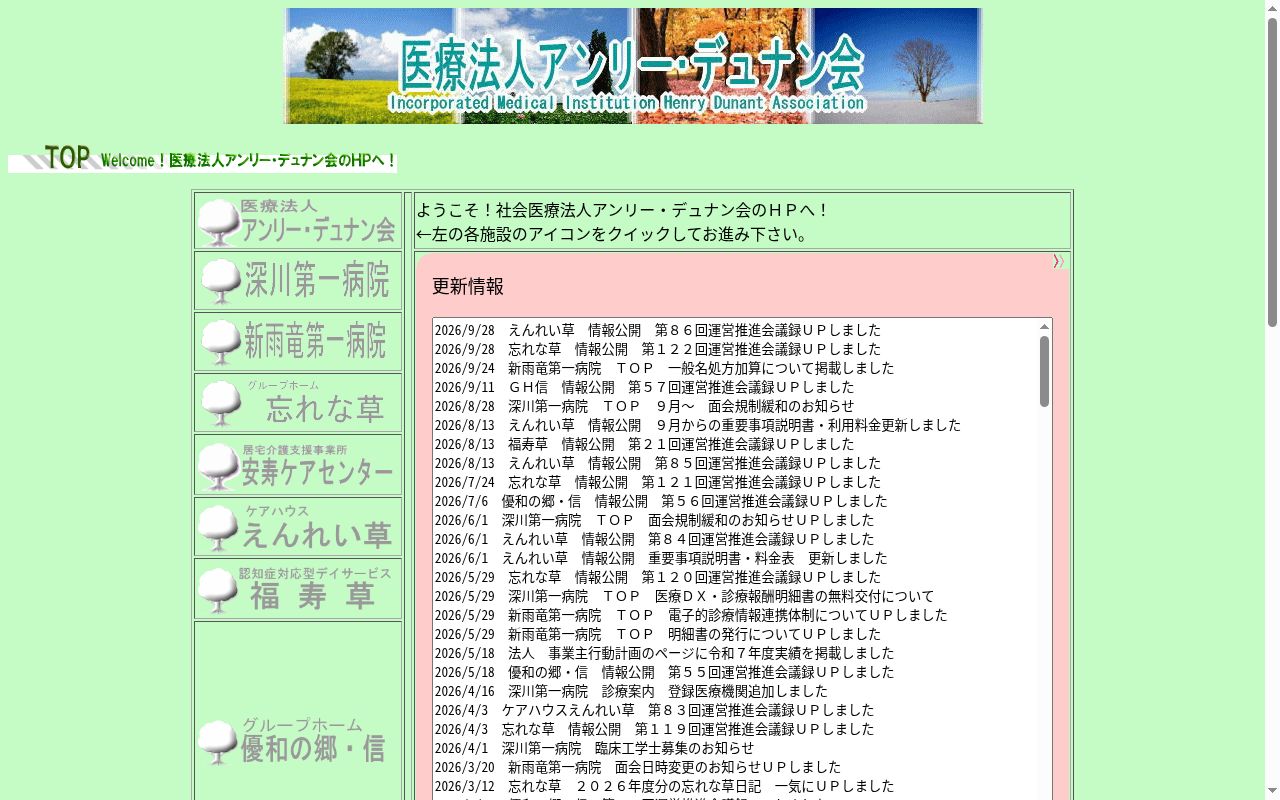Click the 2026/7/24 忘れな草 第１２１回 entry

(658, 482)
